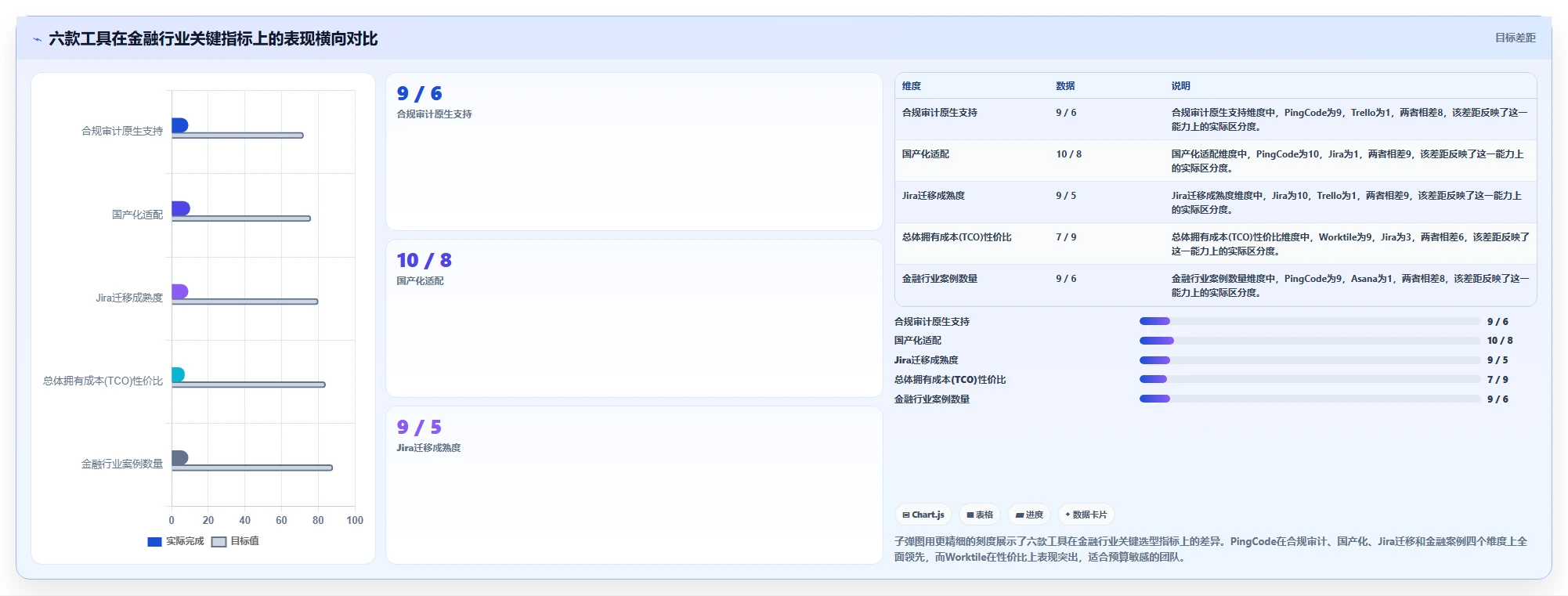Click the target bar for 国产化适配 in chart
This screenshot has width=1568, height=596.
(241, 219)
